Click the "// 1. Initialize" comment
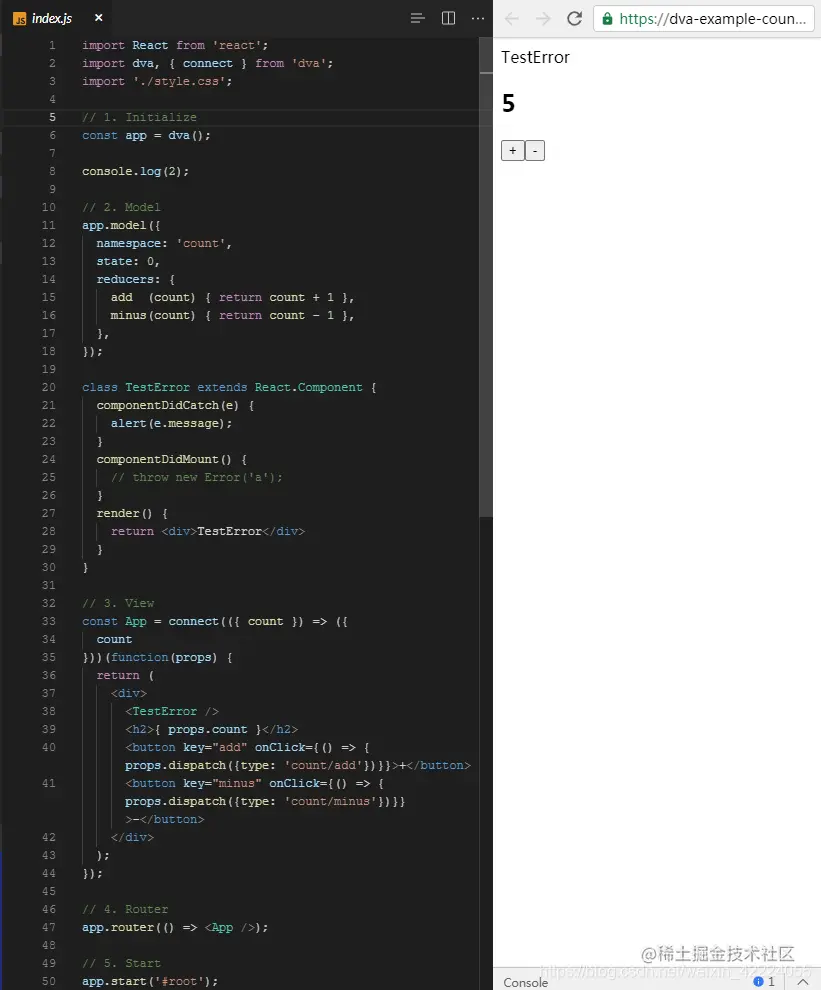The image size is (821, 990). tap(139, 117)
